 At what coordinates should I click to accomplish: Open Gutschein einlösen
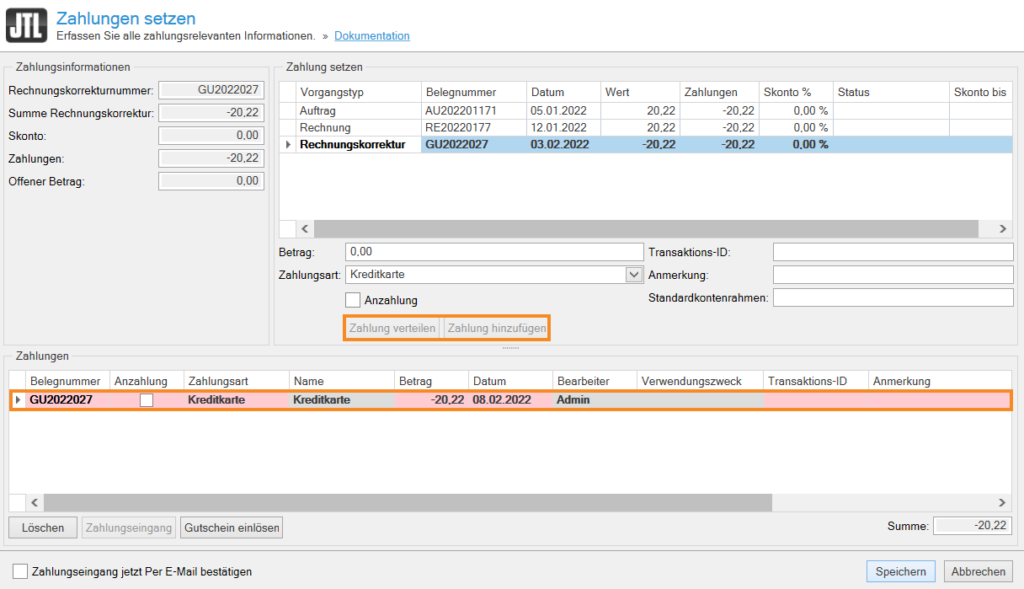(232, 527)
